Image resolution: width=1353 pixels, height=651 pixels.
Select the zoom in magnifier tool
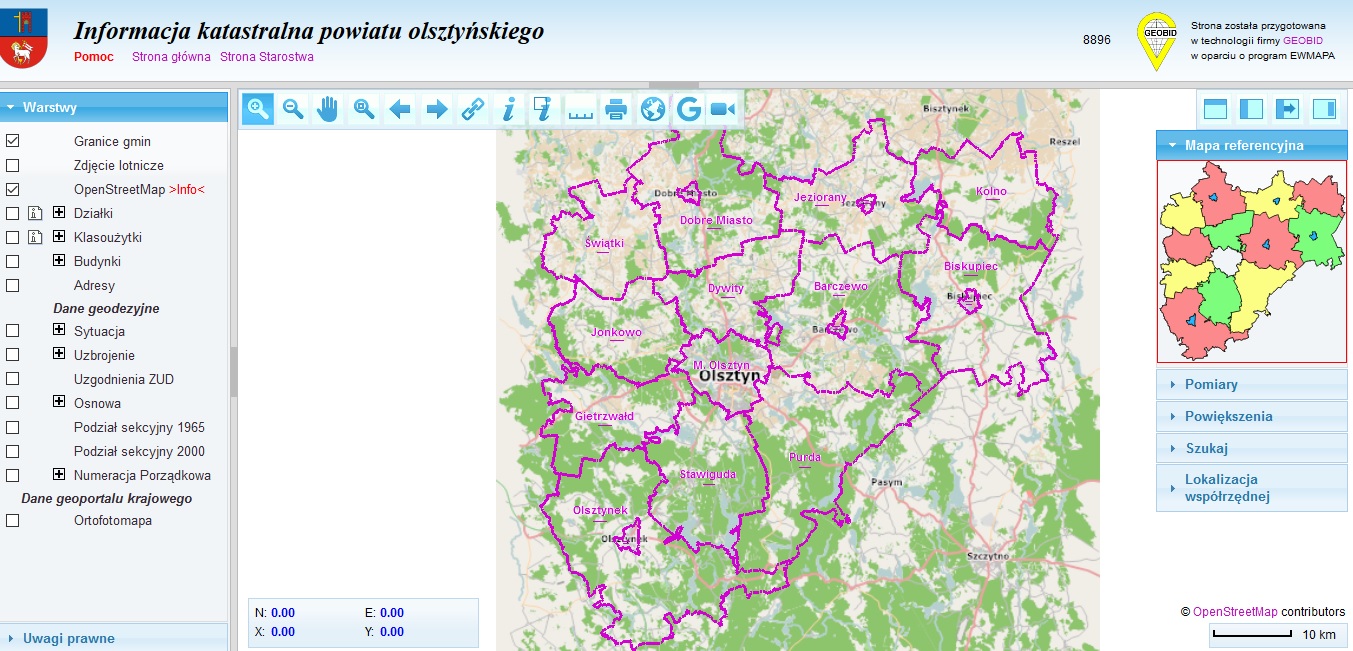(258, 109)
